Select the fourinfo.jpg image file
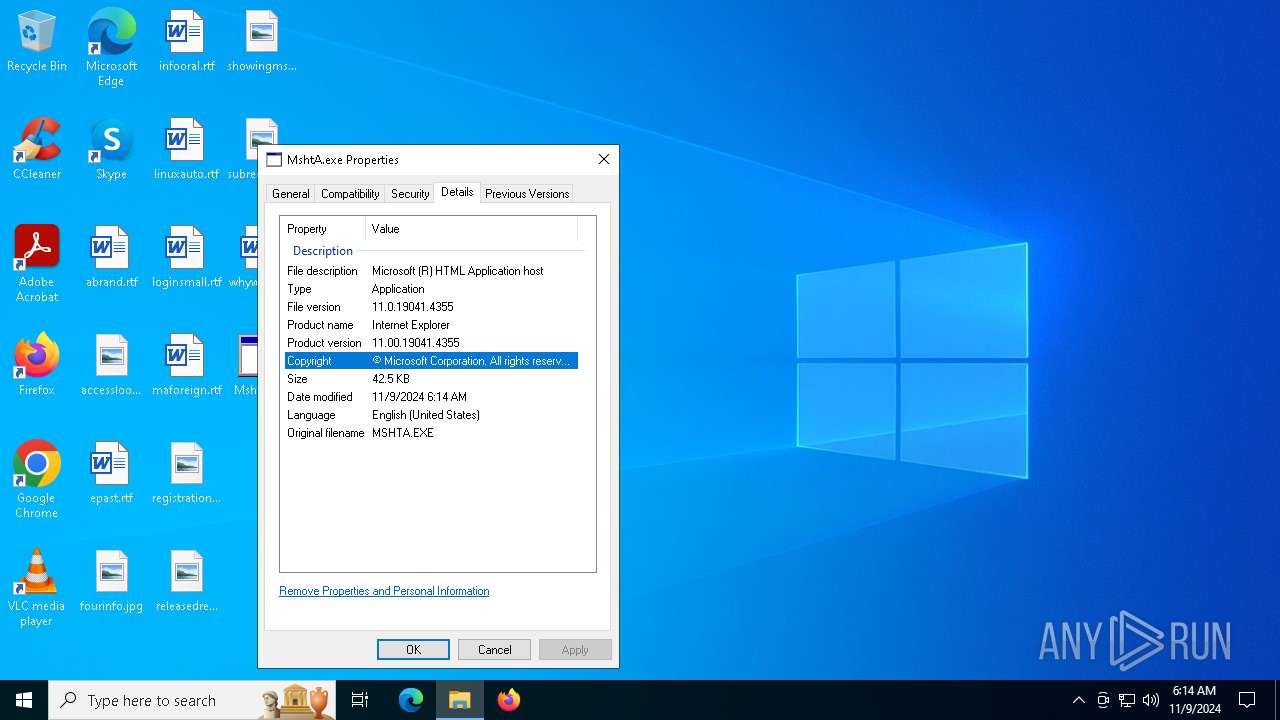 click(111, 582)
